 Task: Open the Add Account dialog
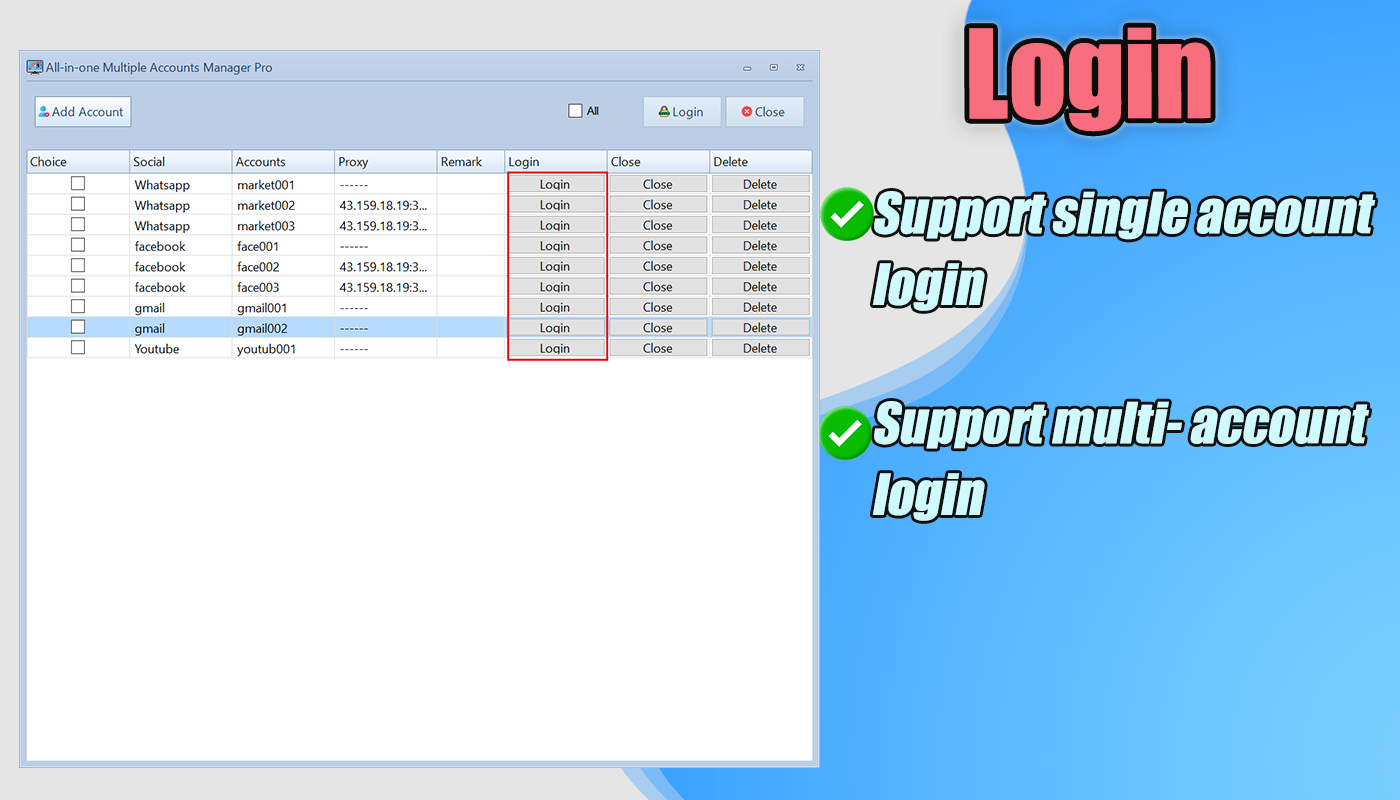point(82,111)
